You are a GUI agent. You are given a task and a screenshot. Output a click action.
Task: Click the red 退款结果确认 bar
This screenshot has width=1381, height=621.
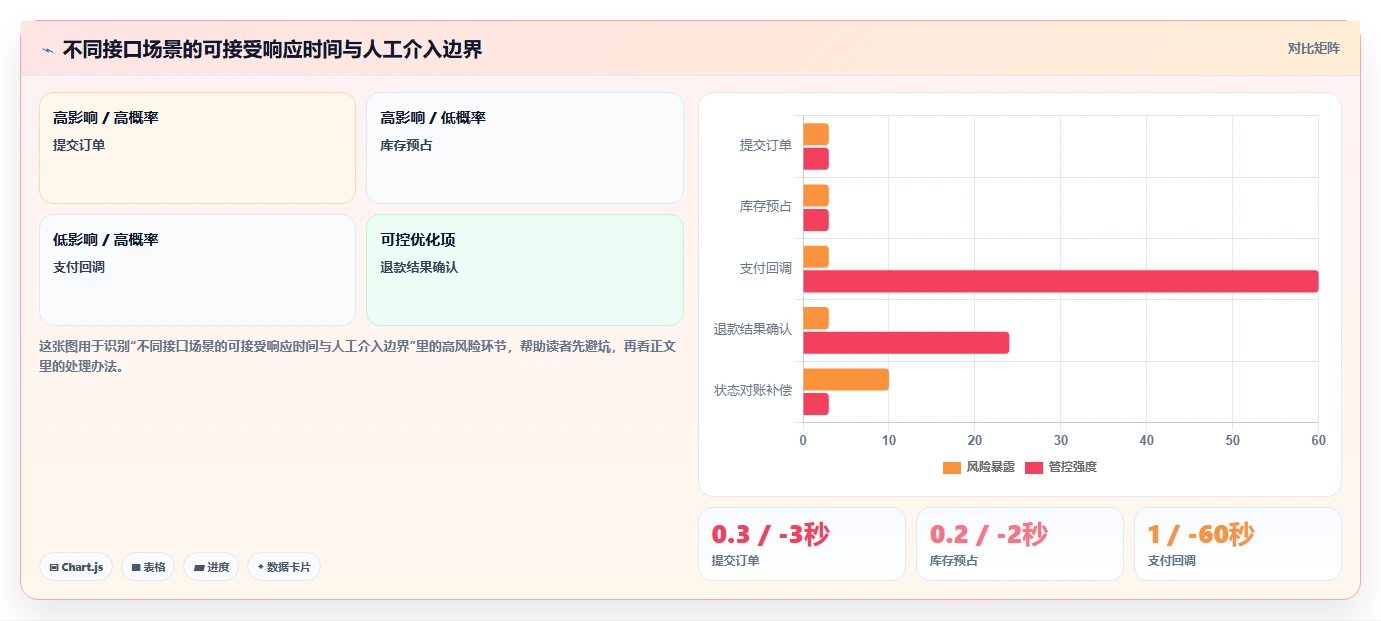coord(906,343)
